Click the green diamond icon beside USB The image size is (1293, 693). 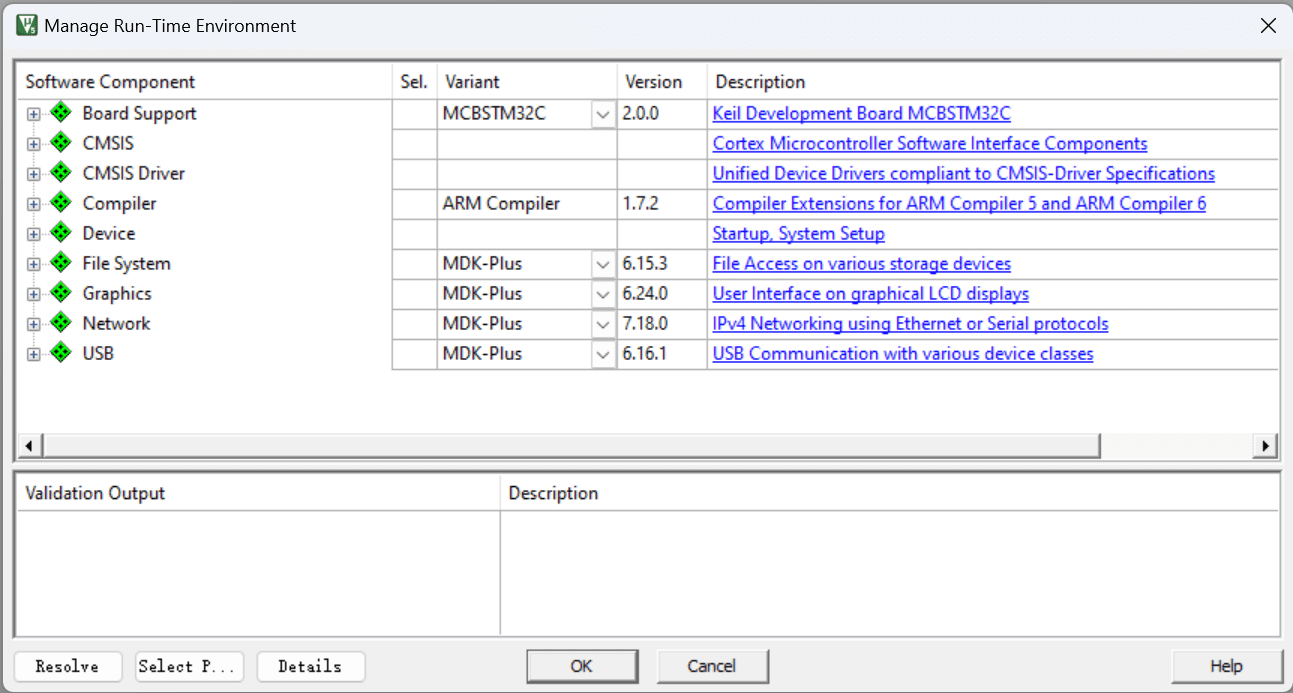[x=62, y=353]
